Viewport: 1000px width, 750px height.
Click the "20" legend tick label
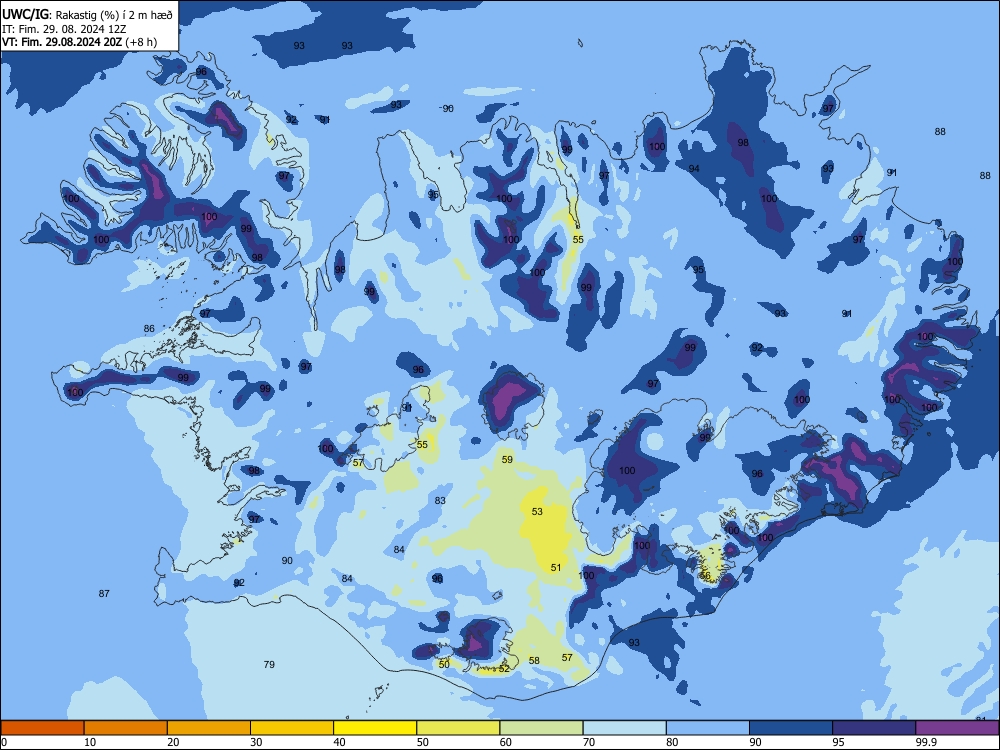tap(173, 742)
